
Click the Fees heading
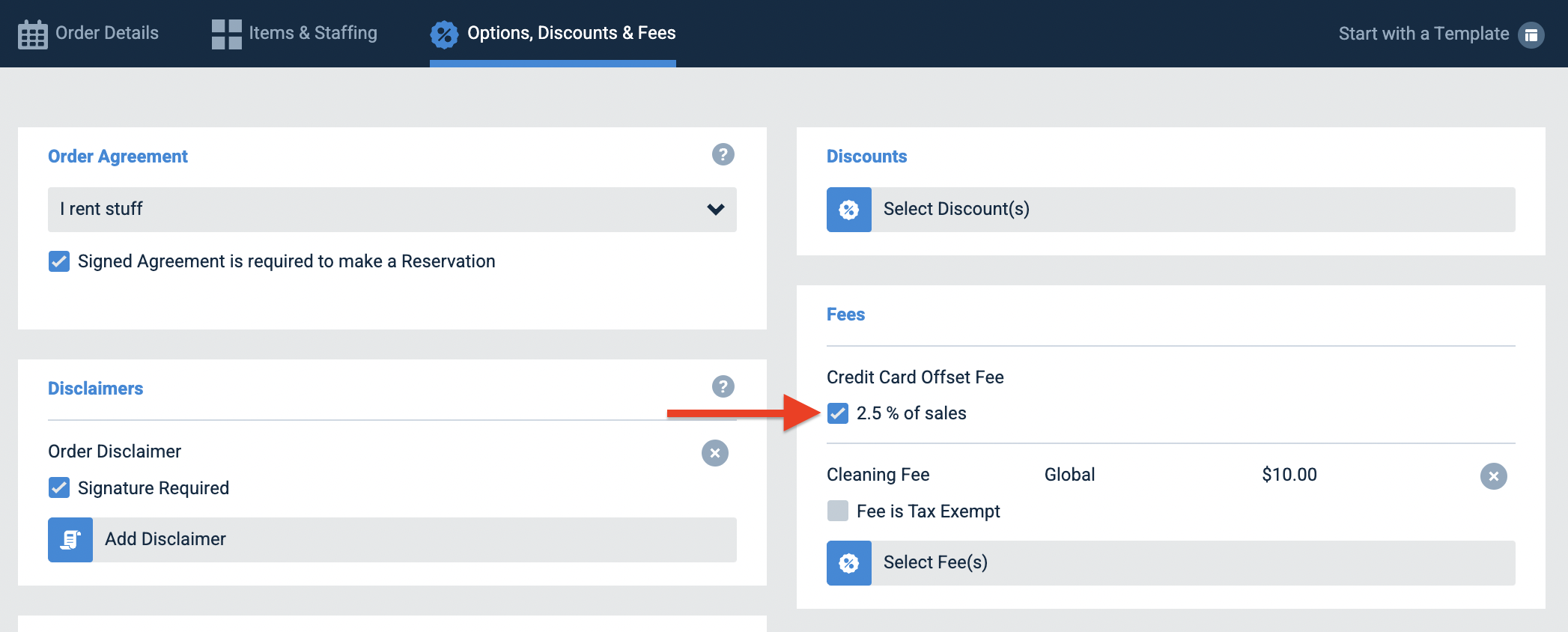point(845,315)
